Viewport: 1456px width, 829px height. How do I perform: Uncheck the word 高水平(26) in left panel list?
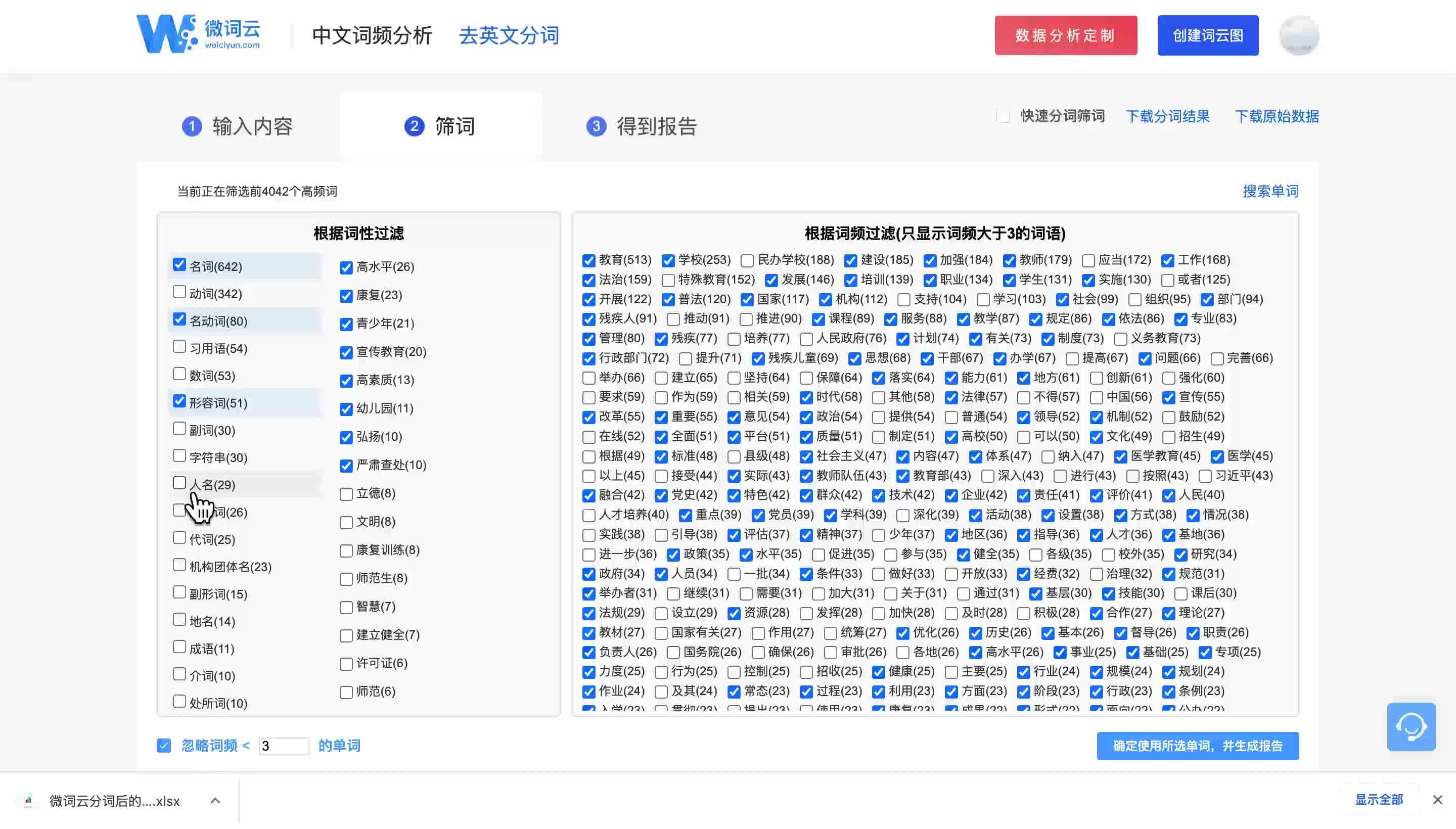(x=346, y=267)
